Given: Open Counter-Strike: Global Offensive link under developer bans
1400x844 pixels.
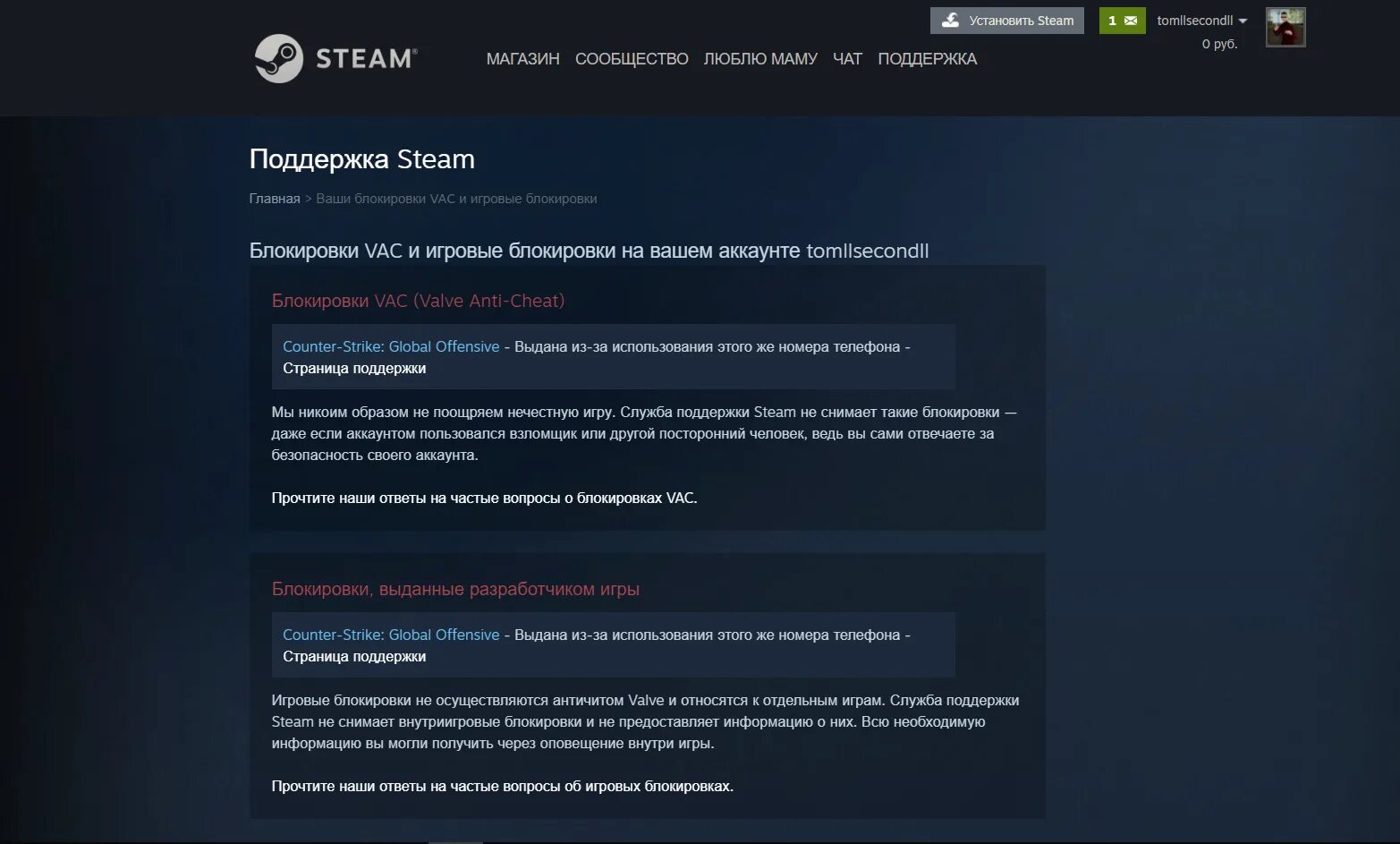Looking at the screenshot, I should point(391,635).
